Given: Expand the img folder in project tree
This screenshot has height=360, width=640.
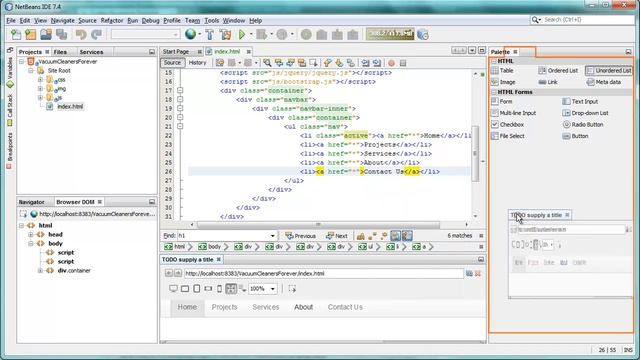Looking at the screenshot, I should click(40, 89).
